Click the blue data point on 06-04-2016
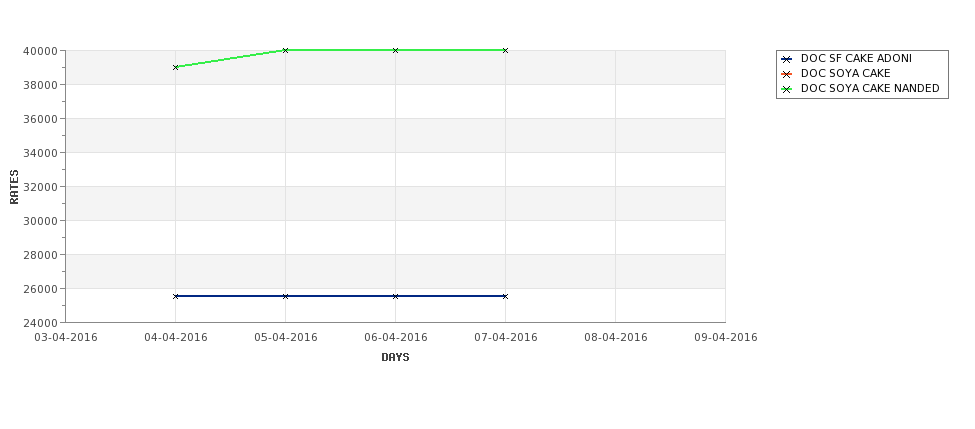The image size is (975, 429). click(395, 297)
